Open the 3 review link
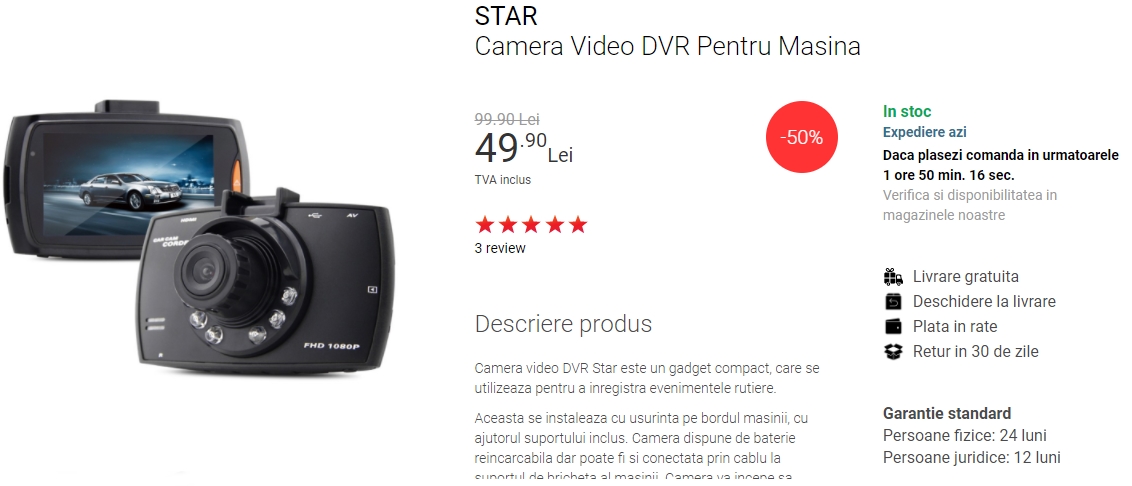1132x486 pixels. (x=500, y=248)
